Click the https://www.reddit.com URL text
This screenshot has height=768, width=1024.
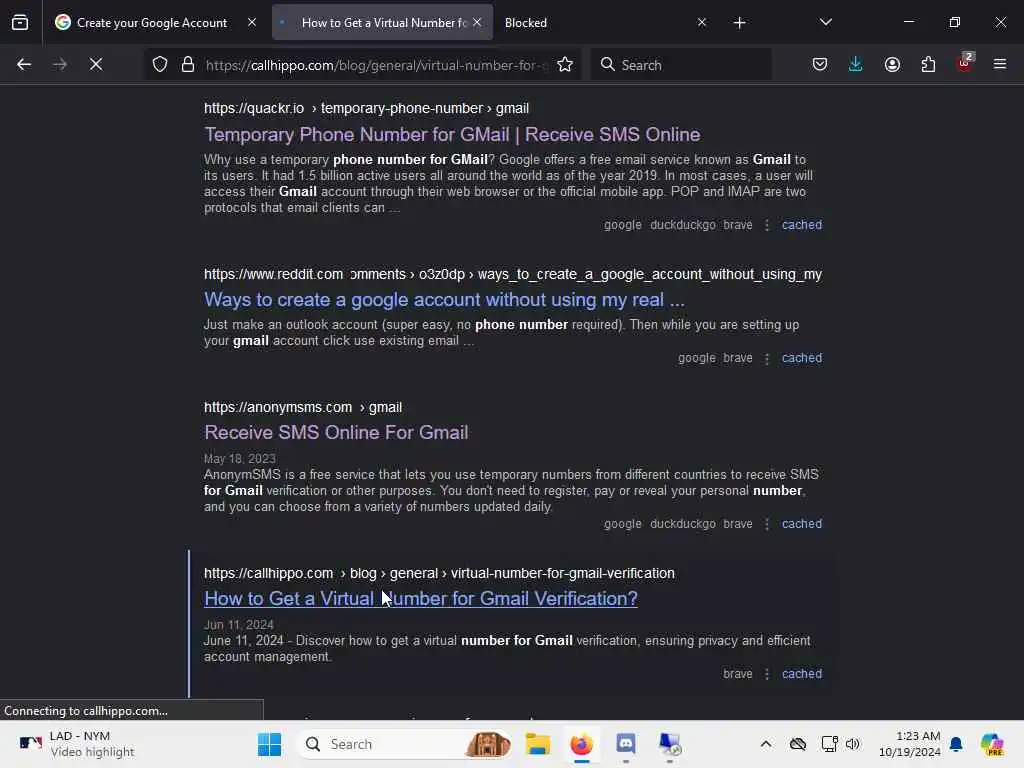[274, 274]
